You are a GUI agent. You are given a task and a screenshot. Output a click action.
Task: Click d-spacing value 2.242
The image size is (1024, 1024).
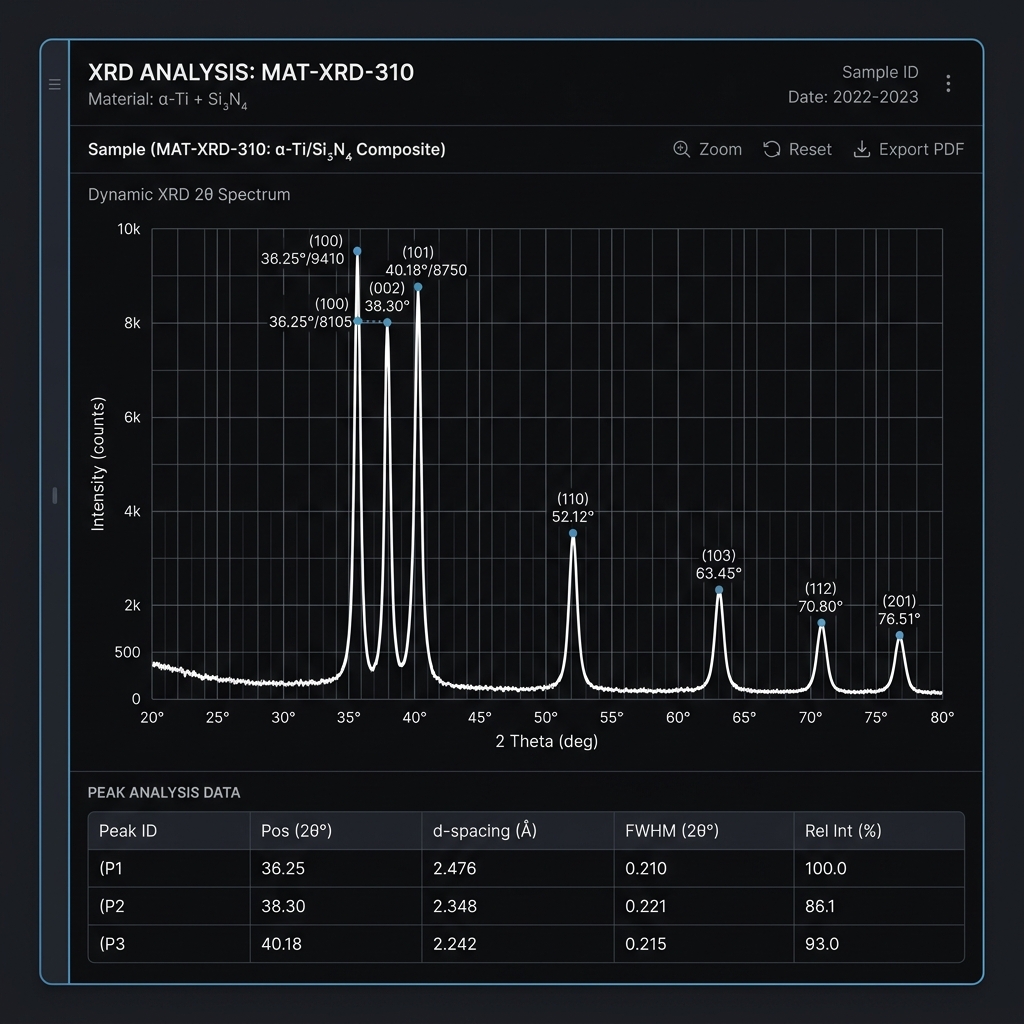point(455,944)
